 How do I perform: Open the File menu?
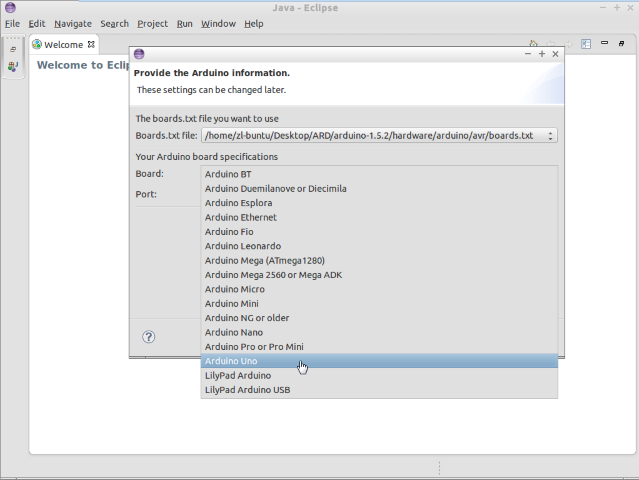pyautogui.click(x=12, y=24)
